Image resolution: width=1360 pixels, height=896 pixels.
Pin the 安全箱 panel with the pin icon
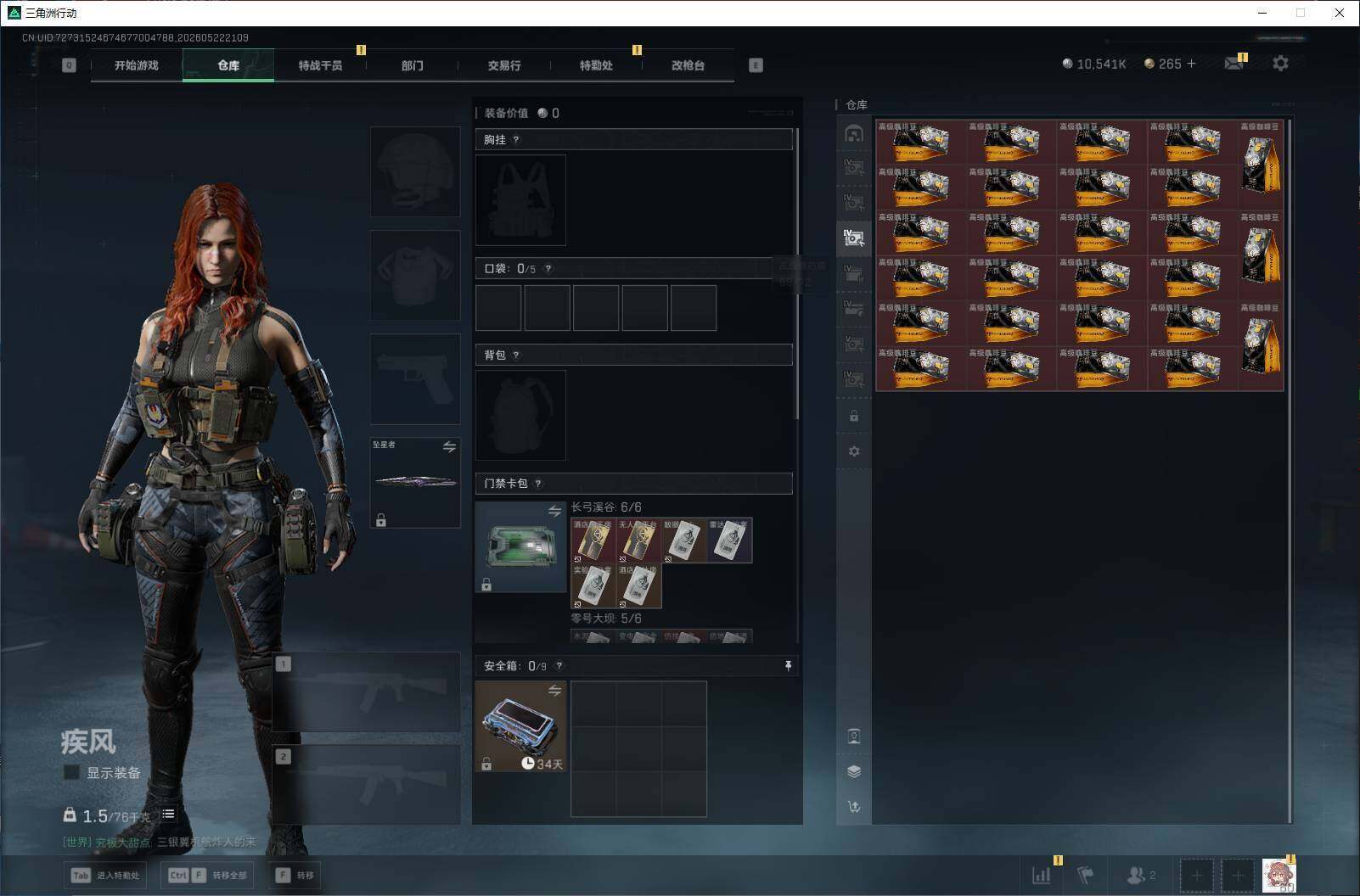pyautogui.click(x=788, y=666)
